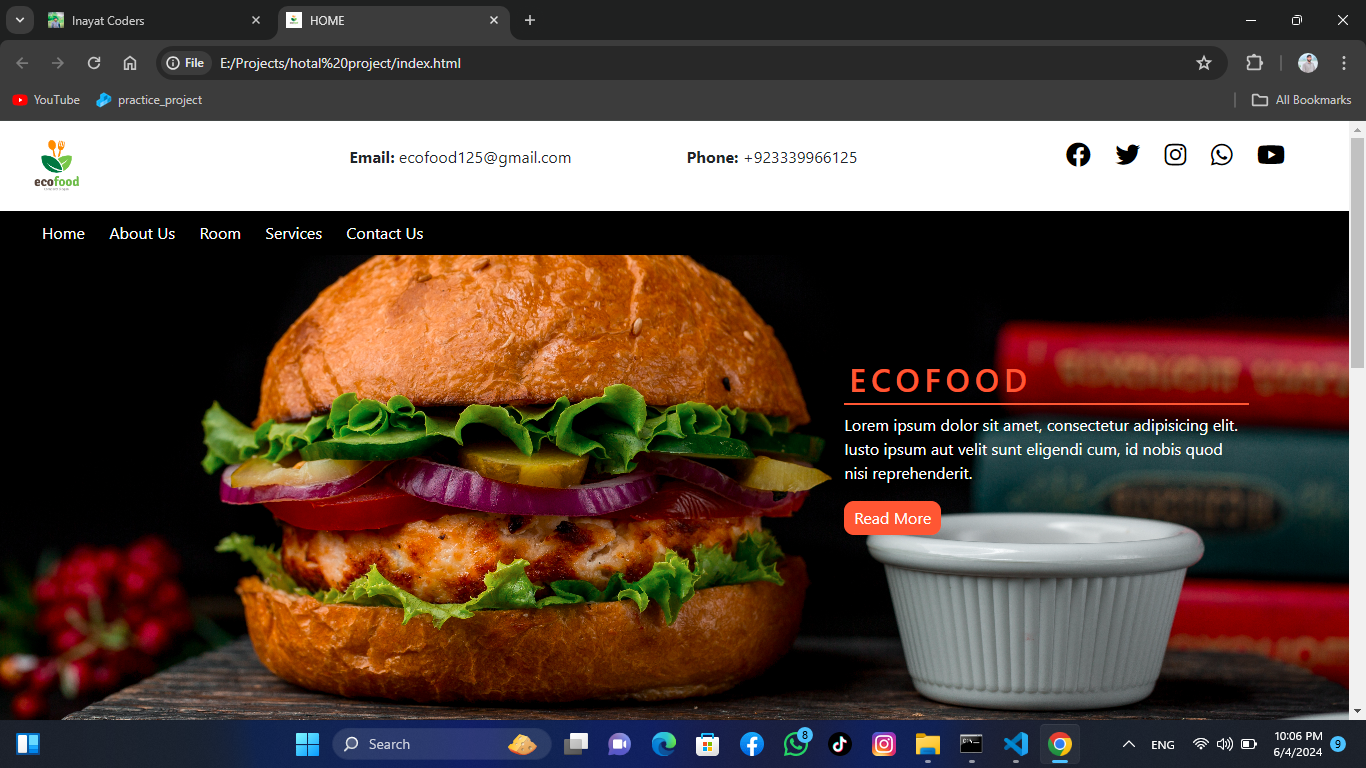Go to the About Us page

point(142,234)
